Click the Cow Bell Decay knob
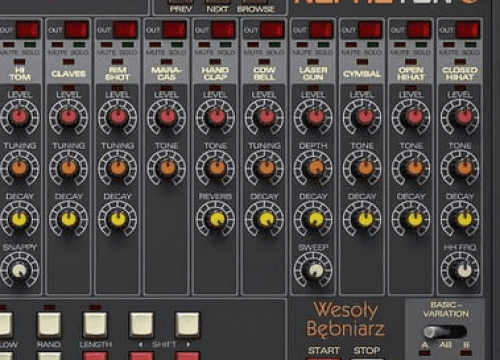The image size is (500, 360). click(x=264, y=219)
